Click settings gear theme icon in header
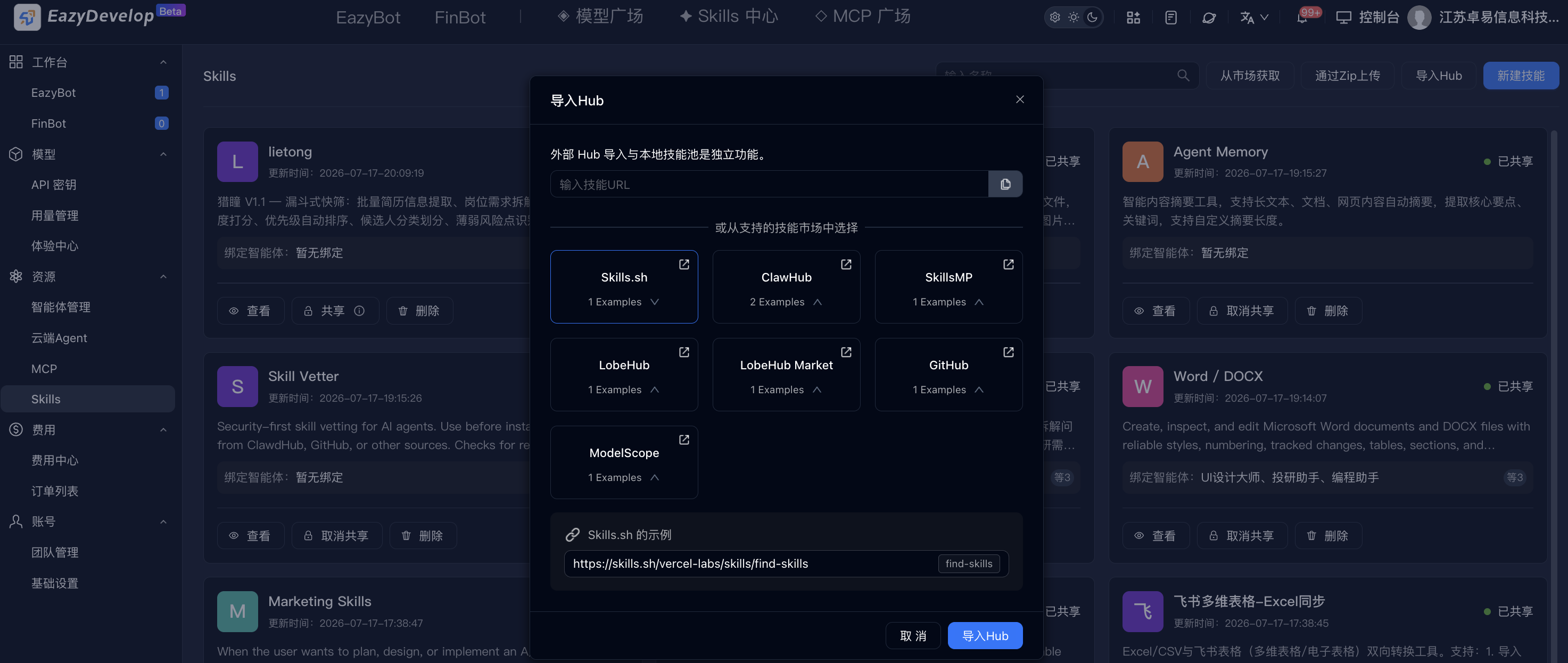 pos(1055,17)
